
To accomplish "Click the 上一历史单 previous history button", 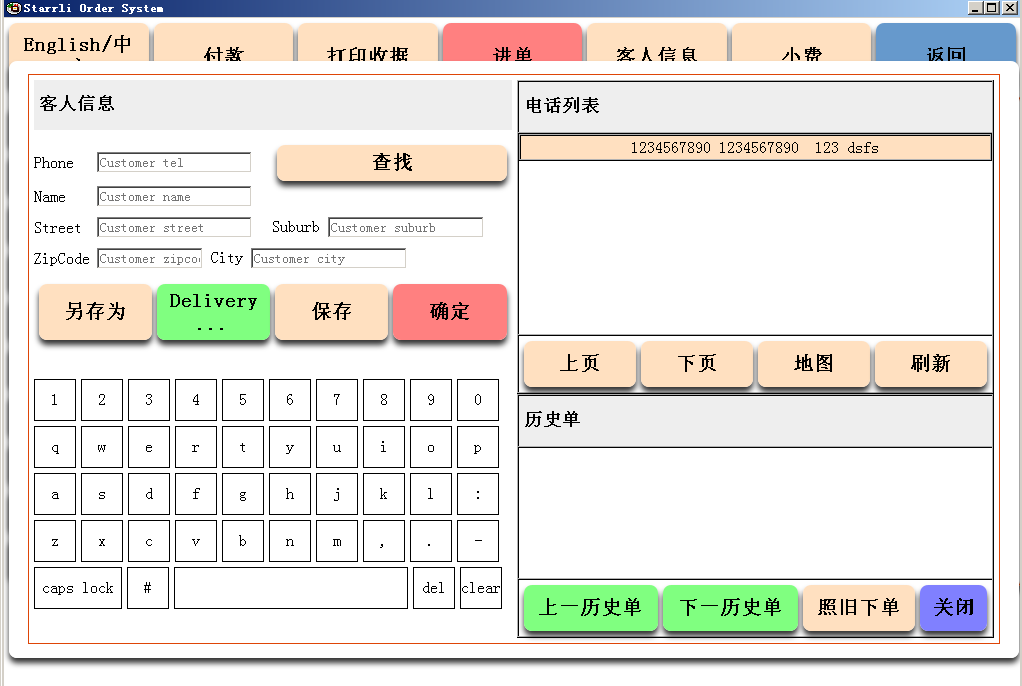I will tap(590, 608).
